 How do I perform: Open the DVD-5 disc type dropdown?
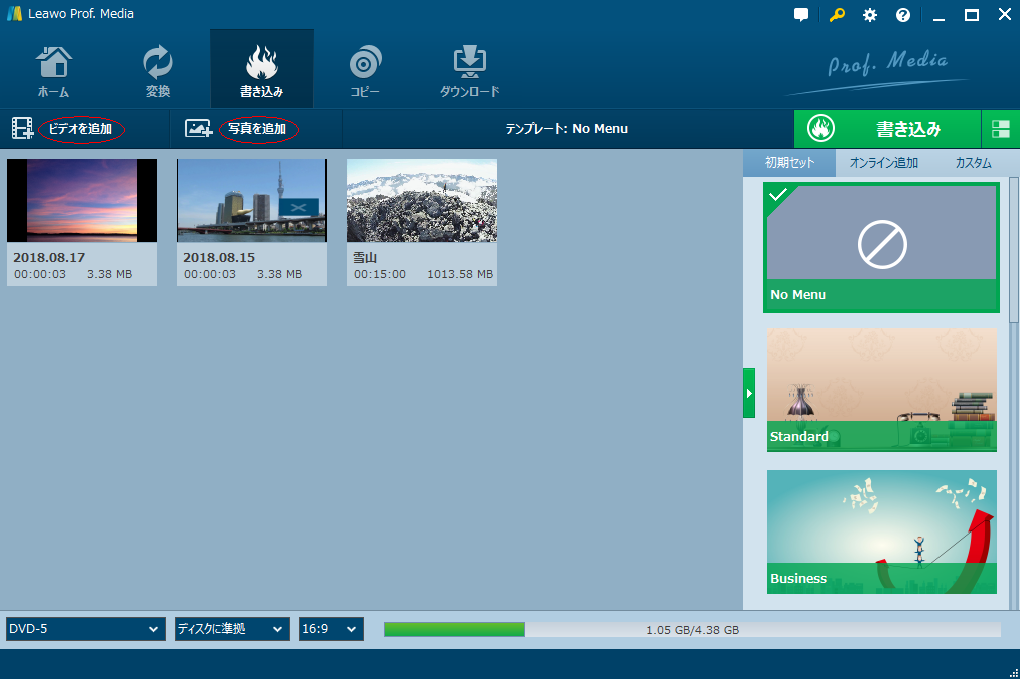(86, 629)
